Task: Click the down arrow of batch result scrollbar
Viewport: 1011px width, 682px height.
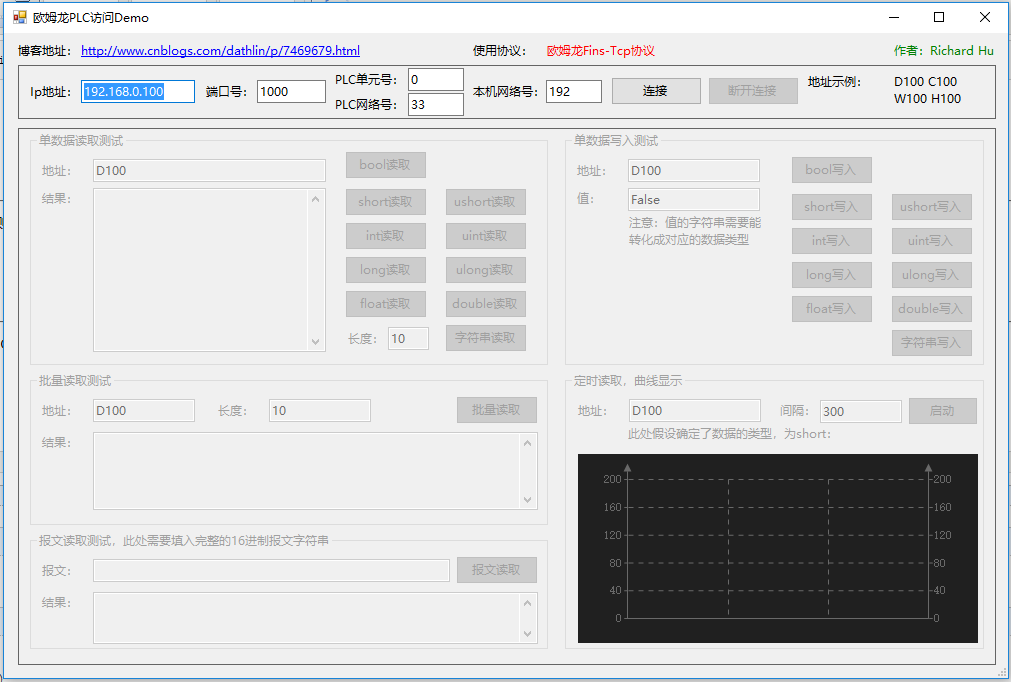Action: 527,500
